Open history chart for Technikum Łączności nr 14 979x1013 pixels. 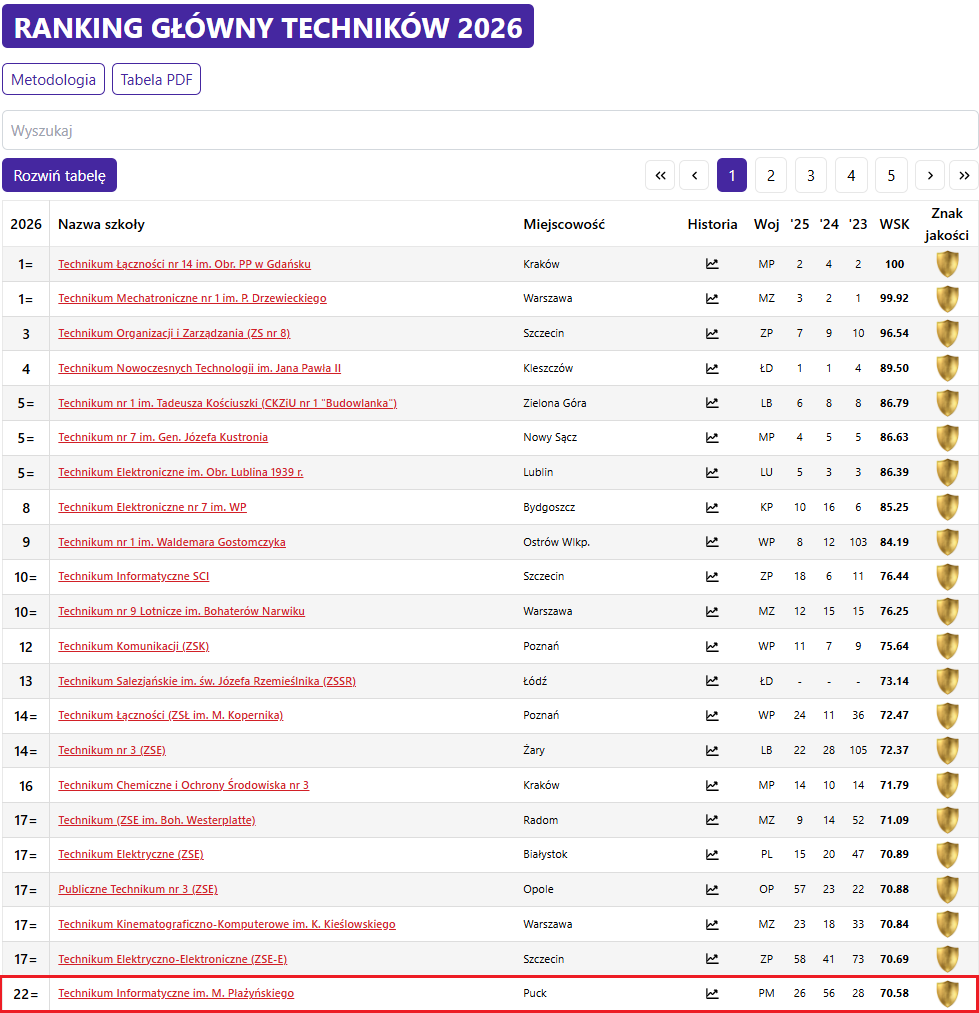[712, 264]
